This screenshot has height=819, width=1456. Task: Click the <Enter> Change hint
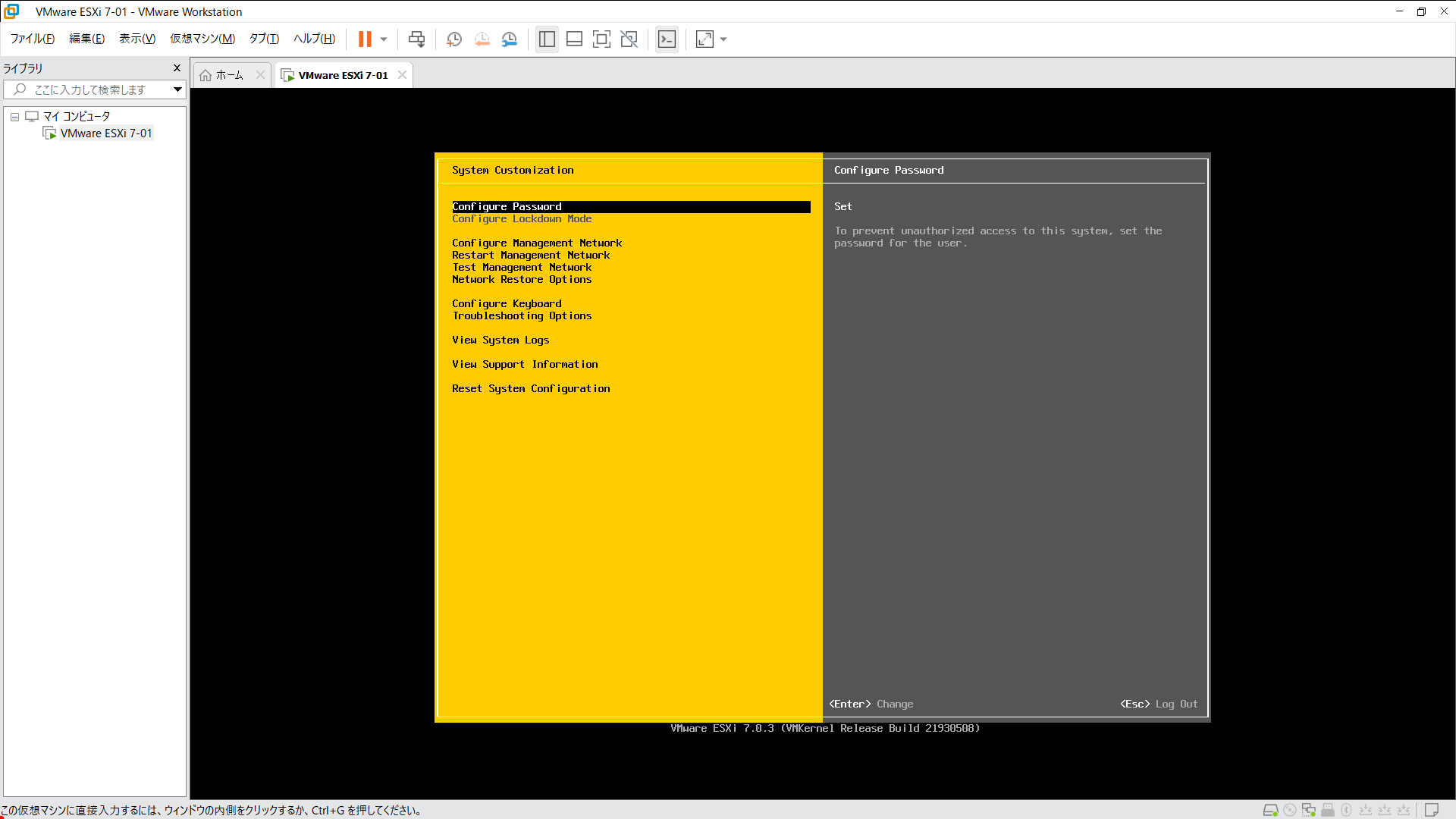coord(871,704)
